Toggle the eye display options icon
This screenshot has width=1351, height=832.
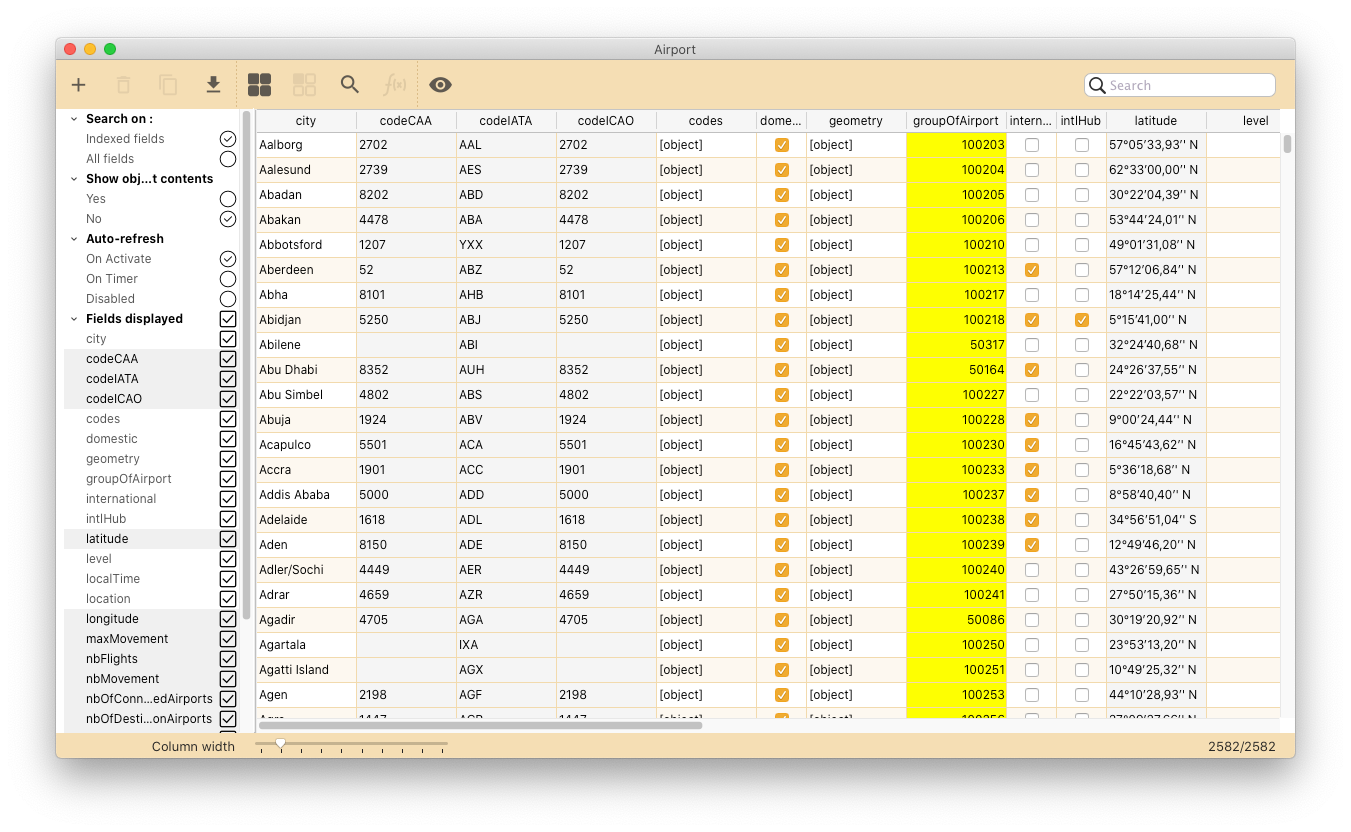441,85
